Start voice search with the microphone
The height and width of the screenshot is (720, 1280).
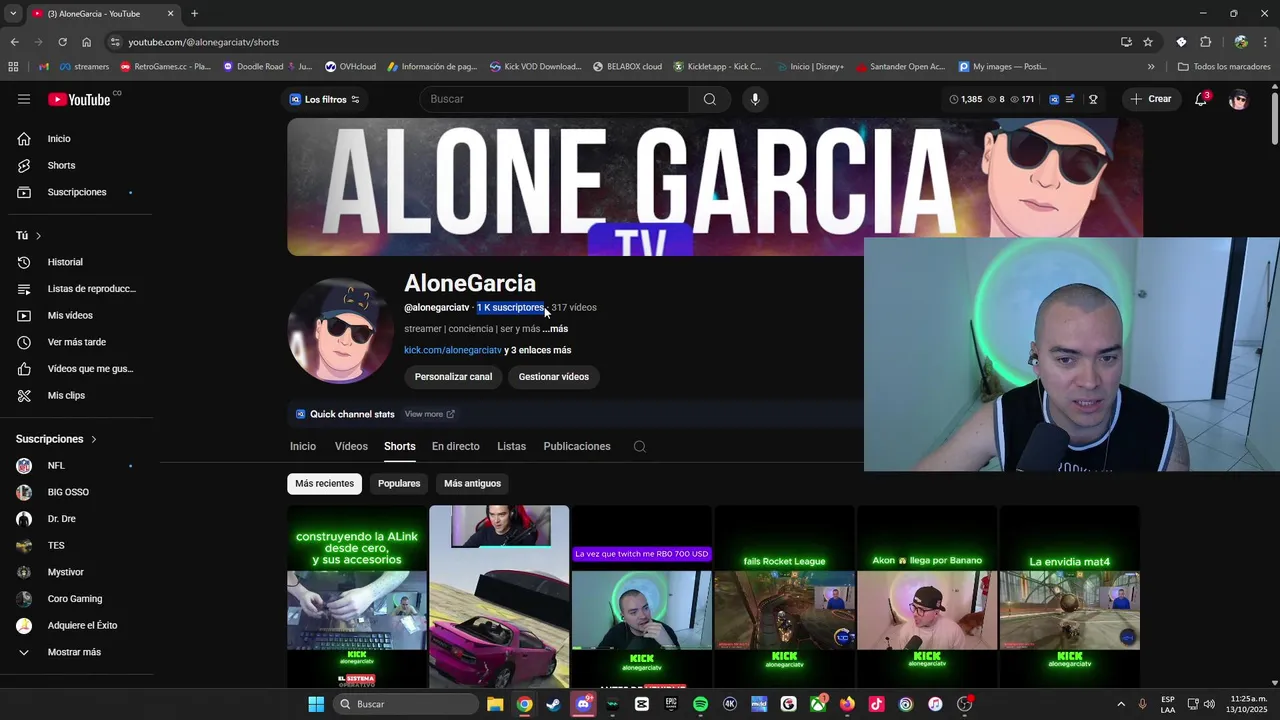point(755,99)
